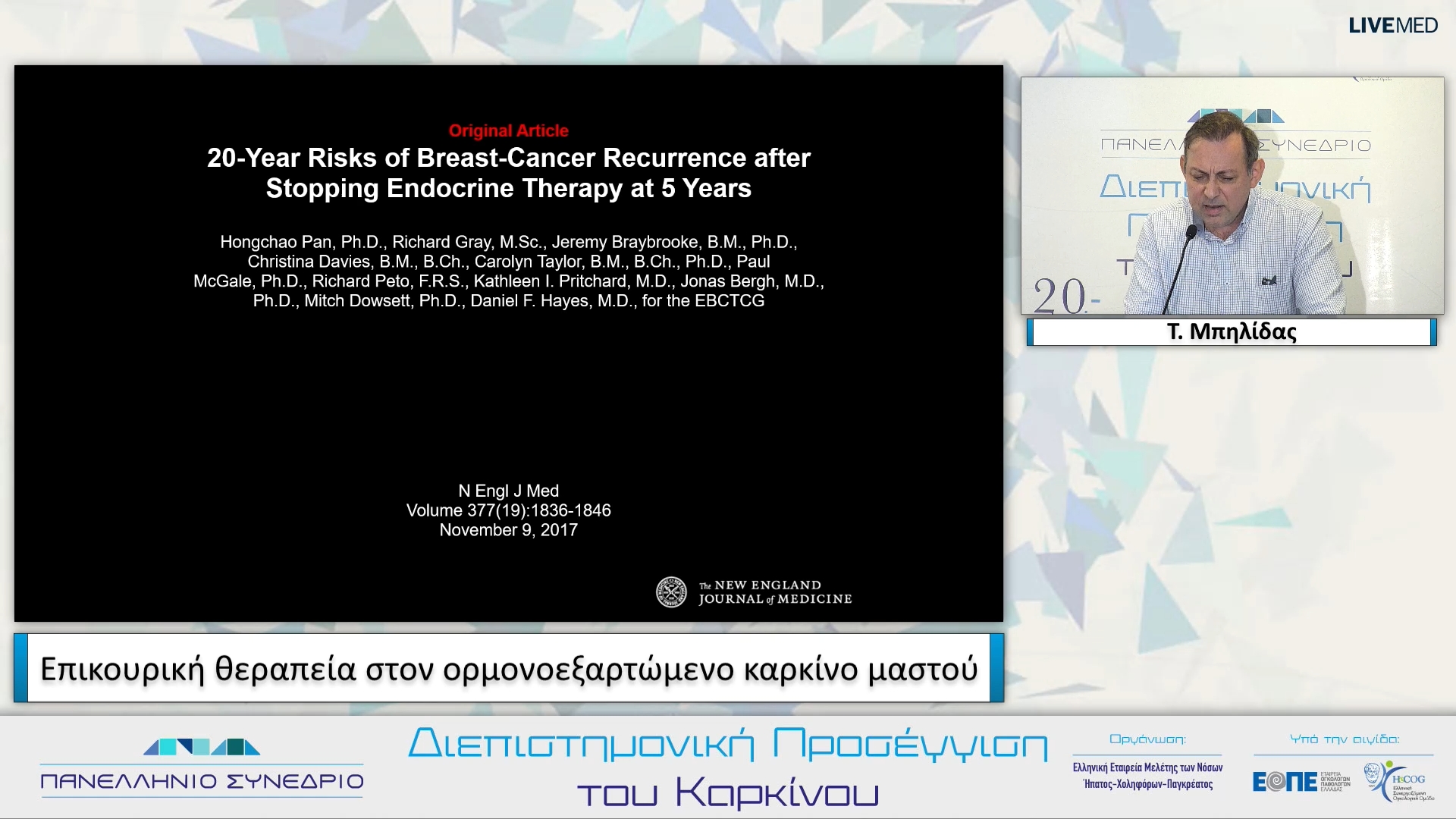The height and width of the screenshot is (819, 1456).
Task: Click the November 9, 2017 date line
Action: click(x=508, y=531)
